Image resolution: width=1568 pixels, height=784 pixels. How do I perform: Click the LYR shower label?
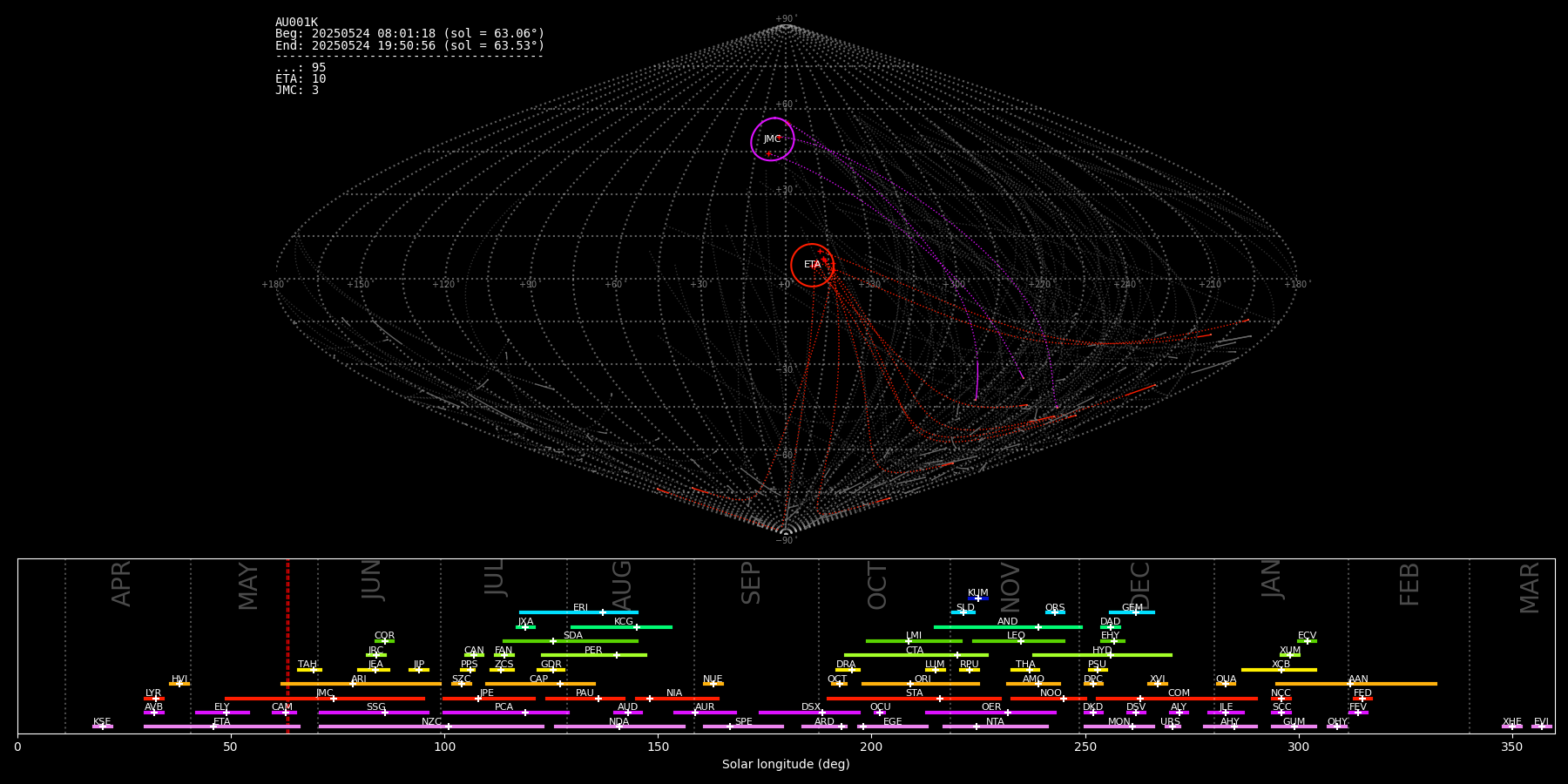click(x=153, y=693)
